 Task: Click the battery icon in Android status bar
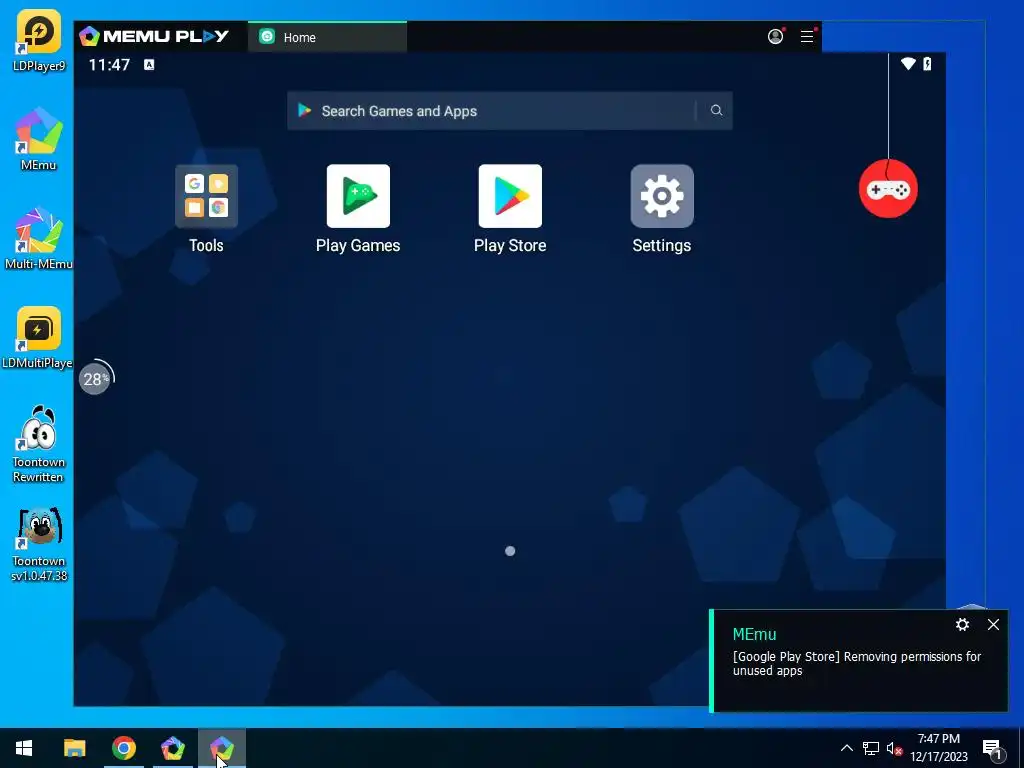[x=927, y=64]
